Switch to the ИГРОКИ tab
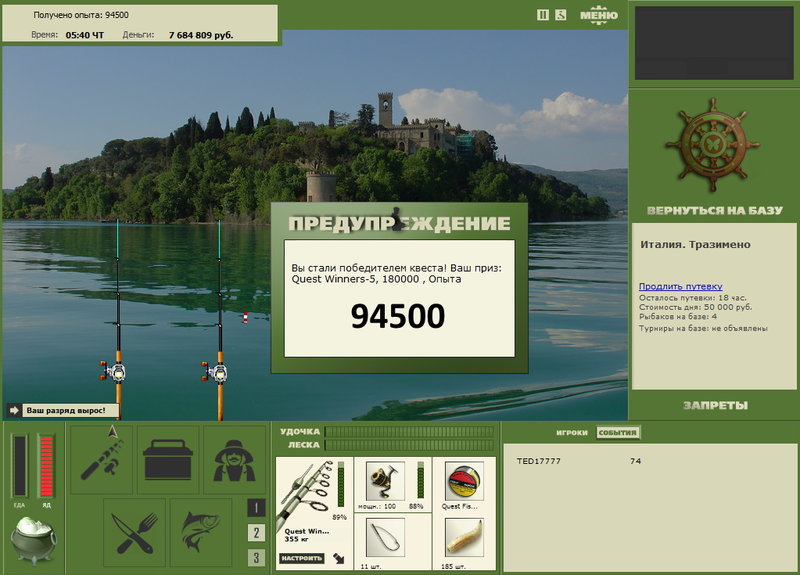The height and width of the screenshot is (575, 800). click(x=571, y=433)
